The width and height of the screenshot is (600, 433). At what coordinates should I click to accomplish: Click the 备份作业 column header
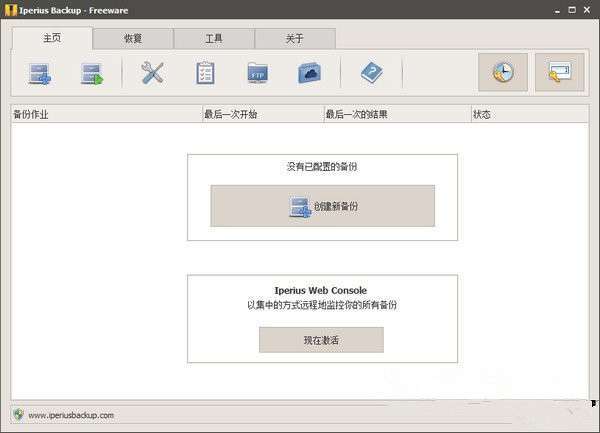point(106,114)
